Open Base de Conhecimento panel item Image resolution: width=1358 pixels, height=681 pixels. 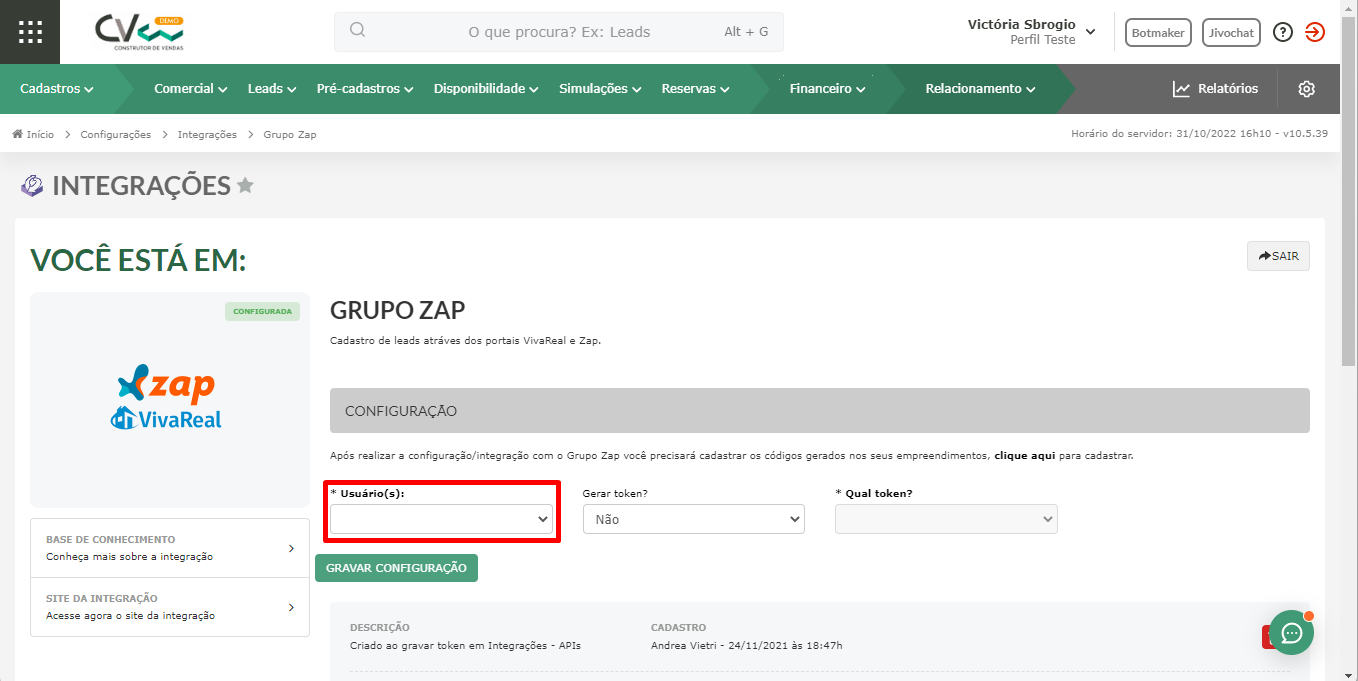[x=170, y=548]
